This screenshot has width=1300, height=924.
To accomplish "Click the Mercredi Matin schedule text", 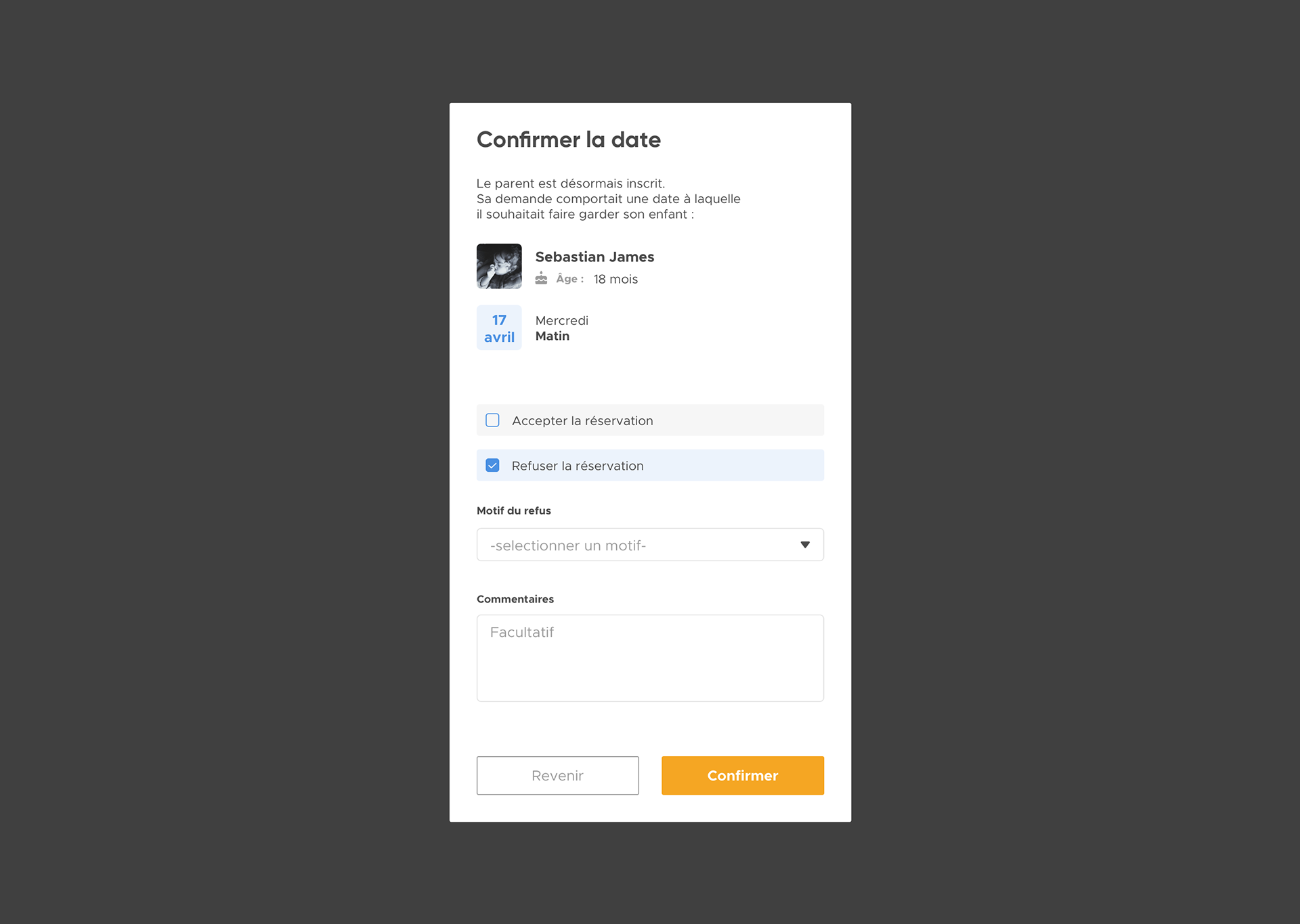I will click(562, 328).
